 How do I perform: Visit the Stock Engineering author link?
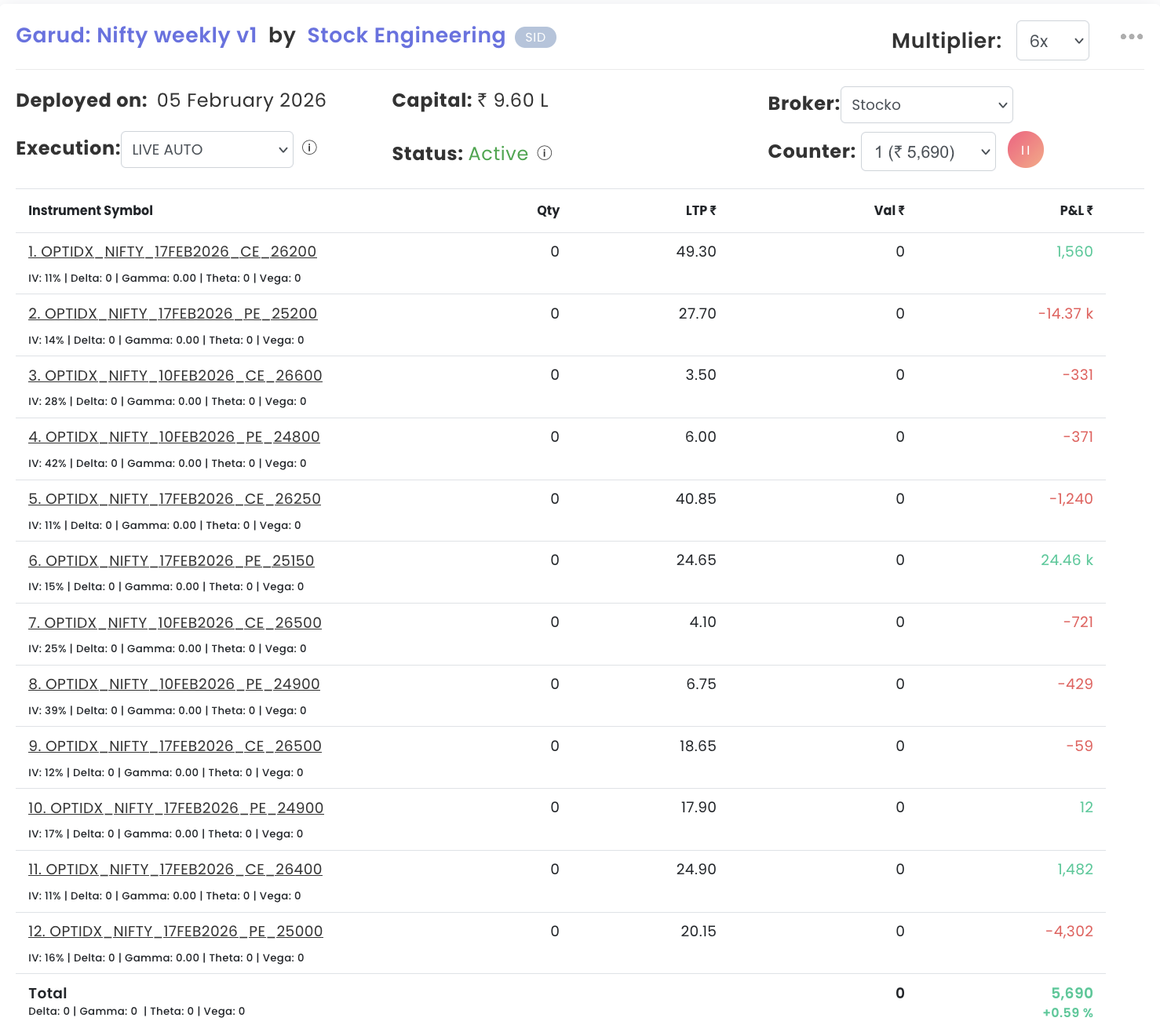[406, 35]
